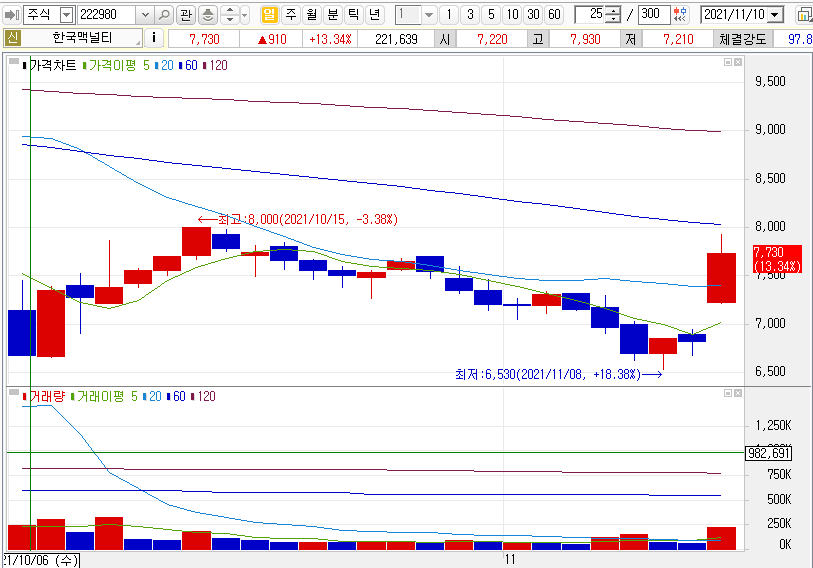The image size is (813, 568).
Task: Maximize the price chart pane
Action: click(x=728, y=62)
